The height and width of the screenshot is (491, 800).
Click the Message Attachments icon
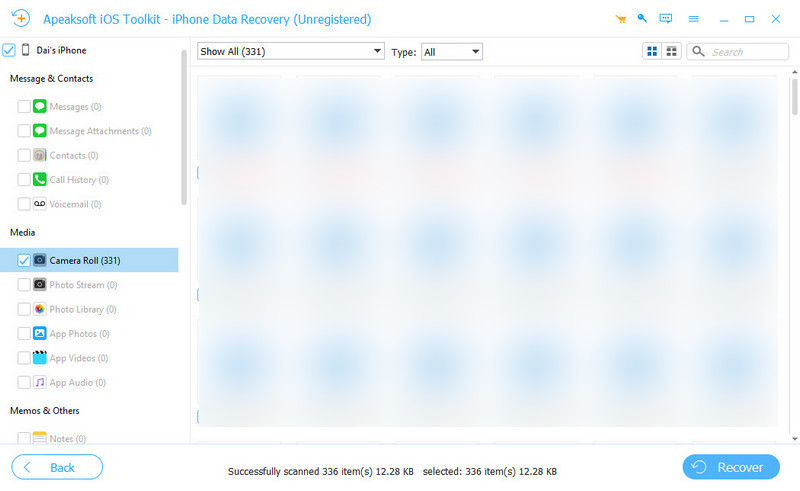pos(40,131)
